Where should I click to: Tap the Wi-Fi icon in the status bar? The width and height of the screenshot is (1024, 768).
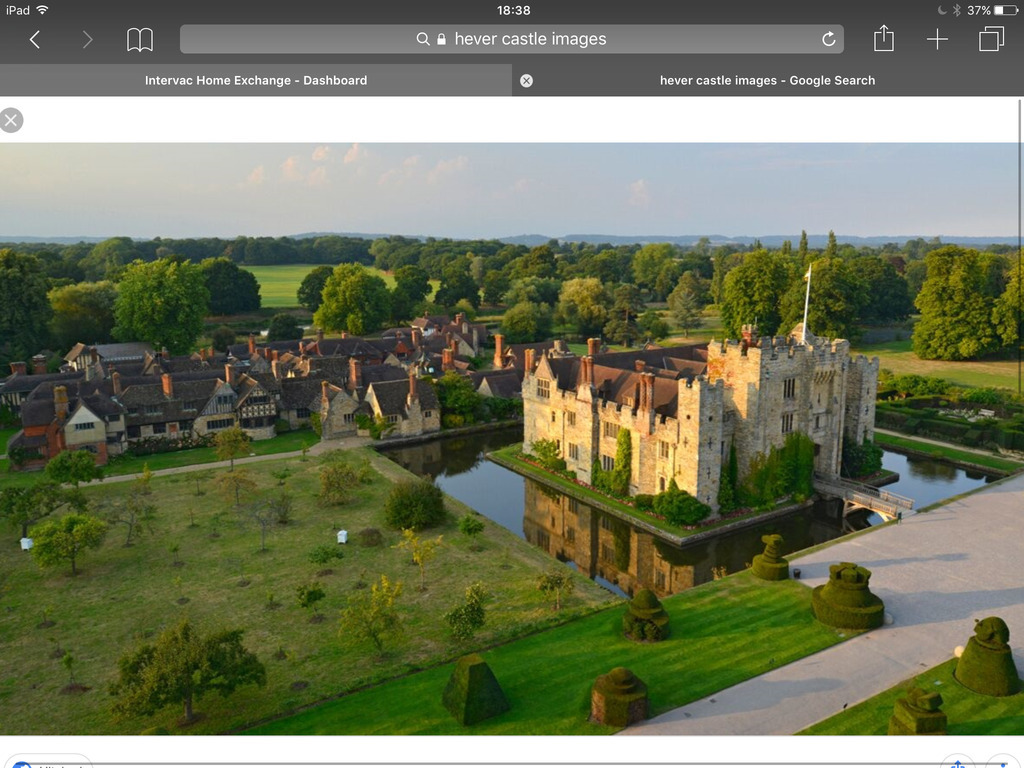42,10
